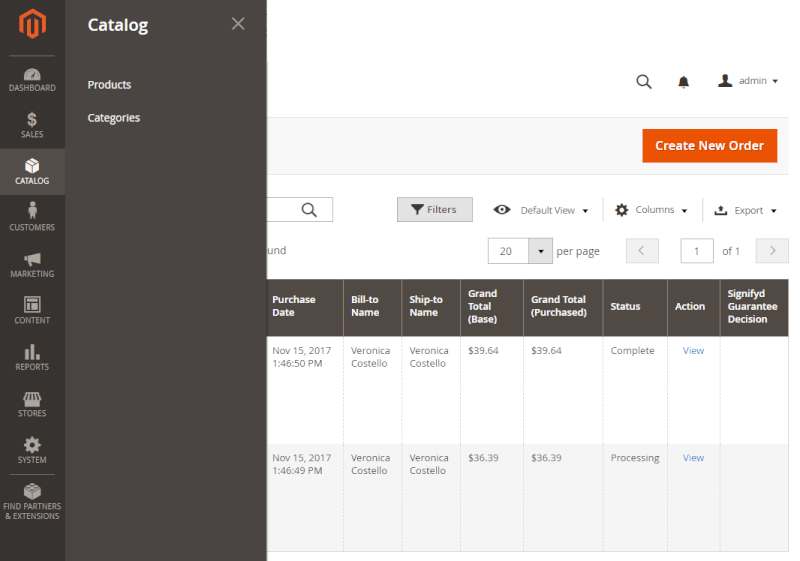Click the Create New Order button

click(709, 146)
